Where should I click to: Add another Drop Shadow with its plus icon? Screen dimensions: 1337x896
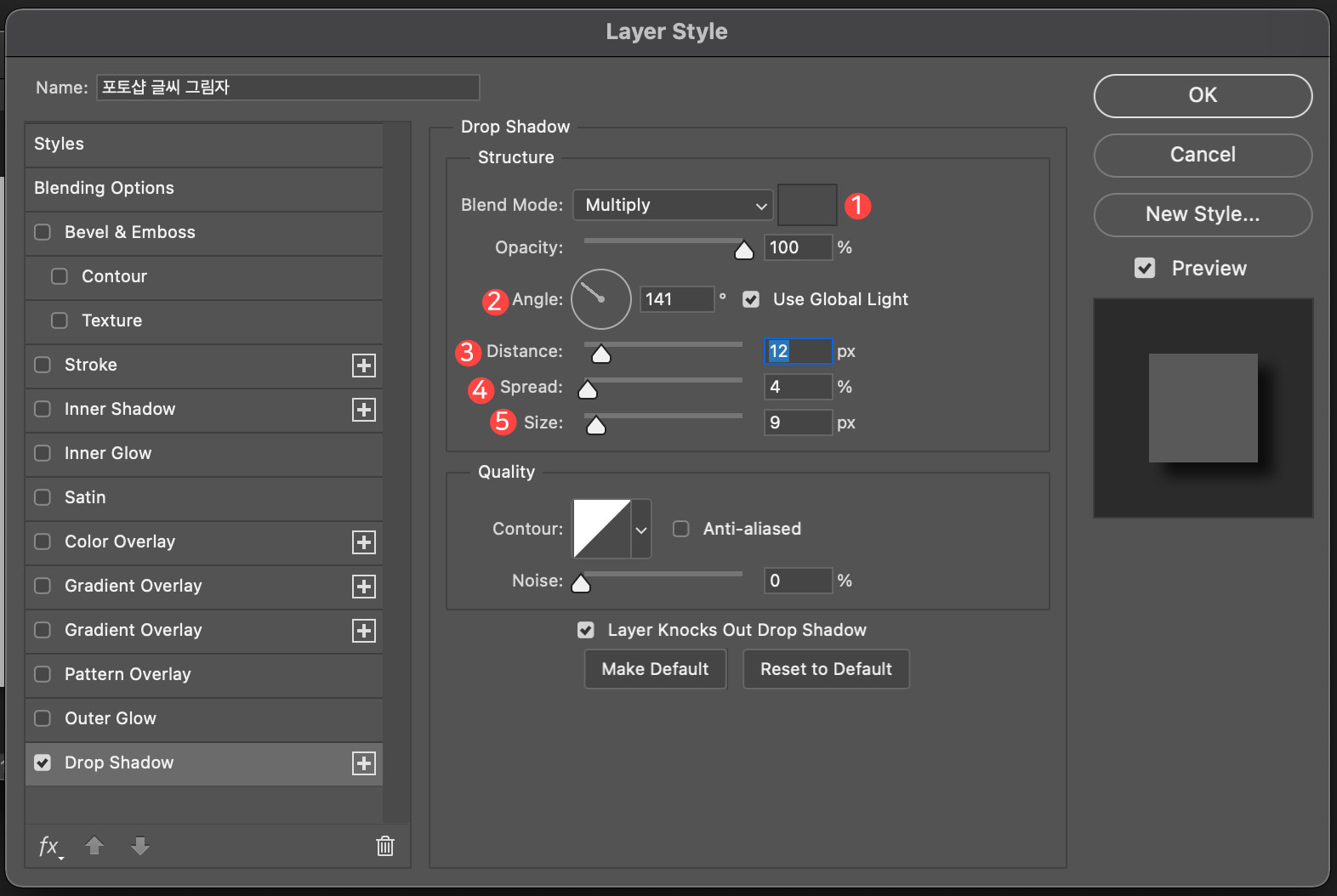364,763
